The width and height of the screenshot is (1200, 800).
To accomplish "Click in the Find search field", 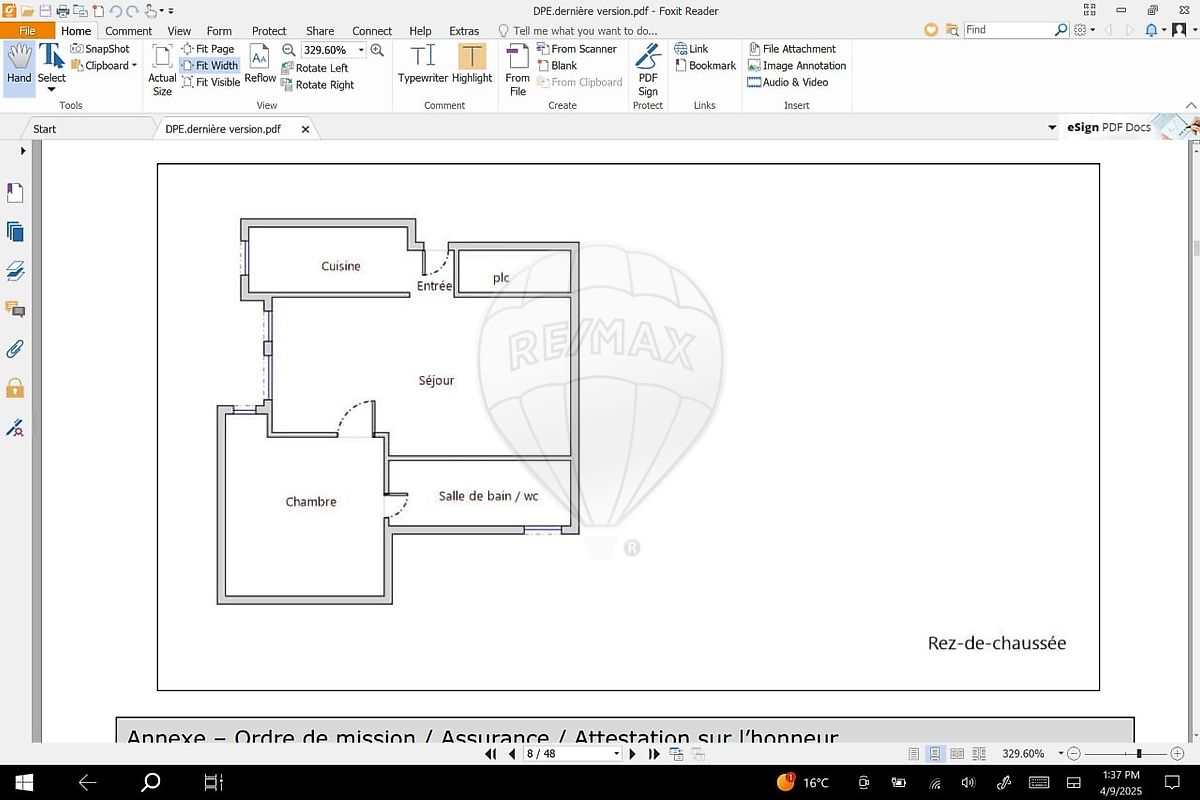I will pyautogui.click(x=1008, y=30).
